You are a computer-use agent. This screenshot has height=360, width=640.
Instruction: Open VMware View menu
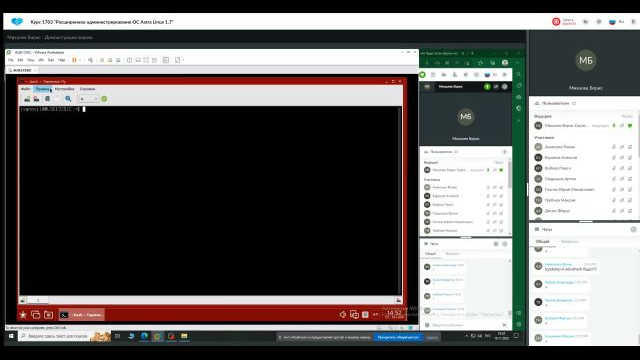(31, 60)
